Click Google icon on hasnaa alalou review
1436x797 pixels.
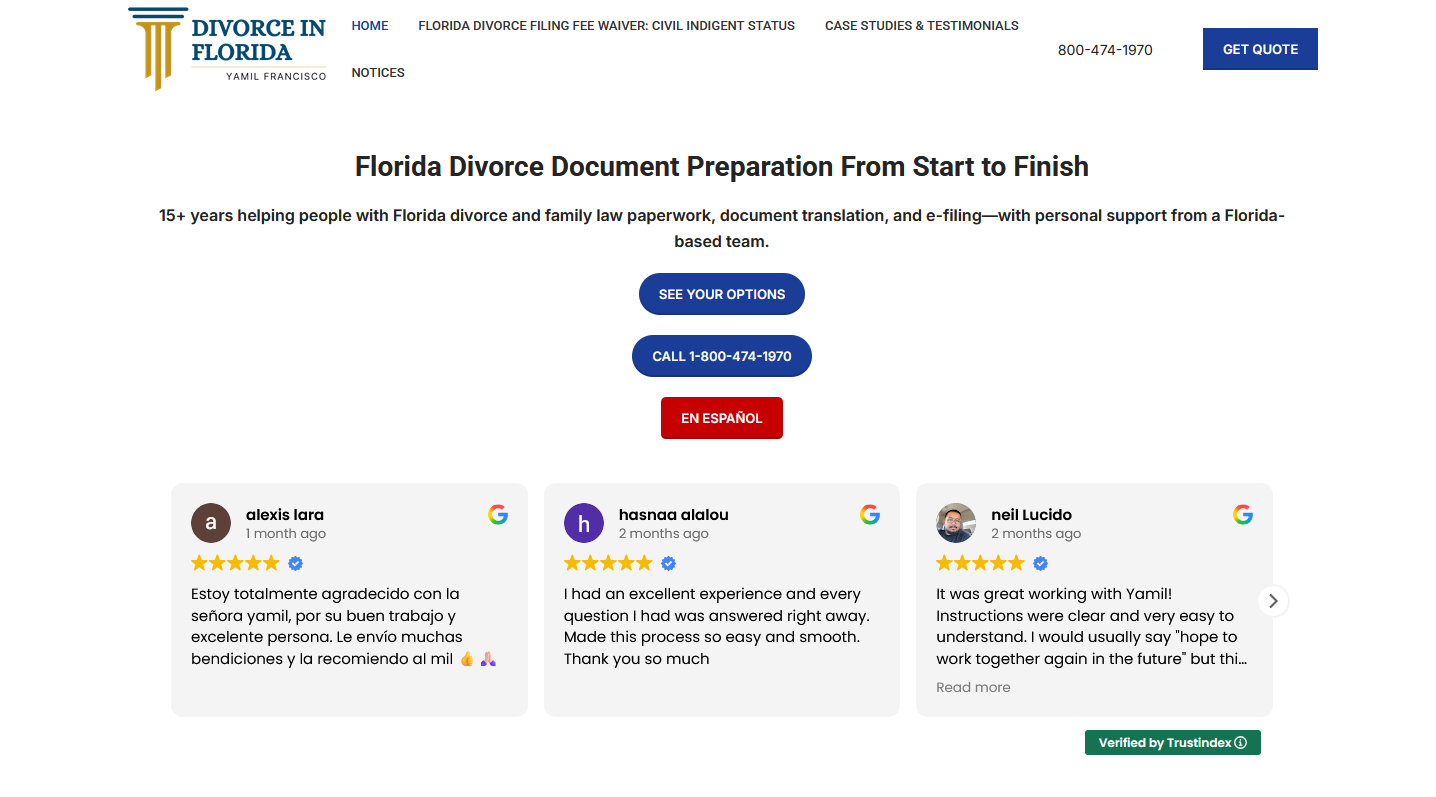coord(870,515)
